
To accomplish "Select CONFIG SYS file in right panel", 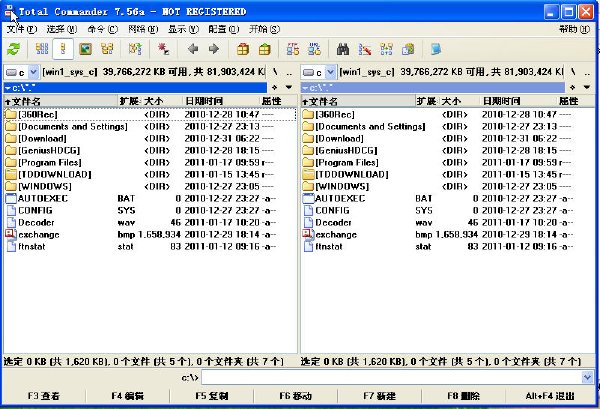I will 447,210.
